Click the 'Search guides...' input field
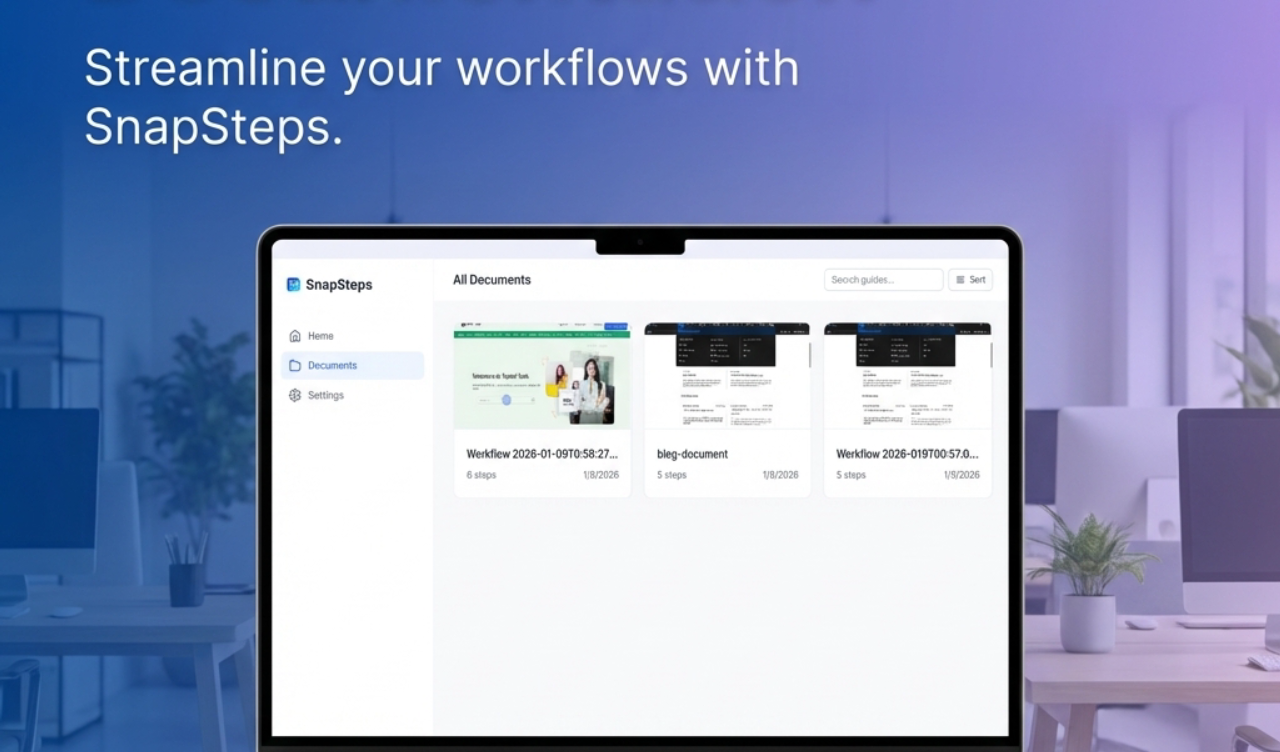The image size is (1280, 752). pyautogui.click(x=883, y=279)
